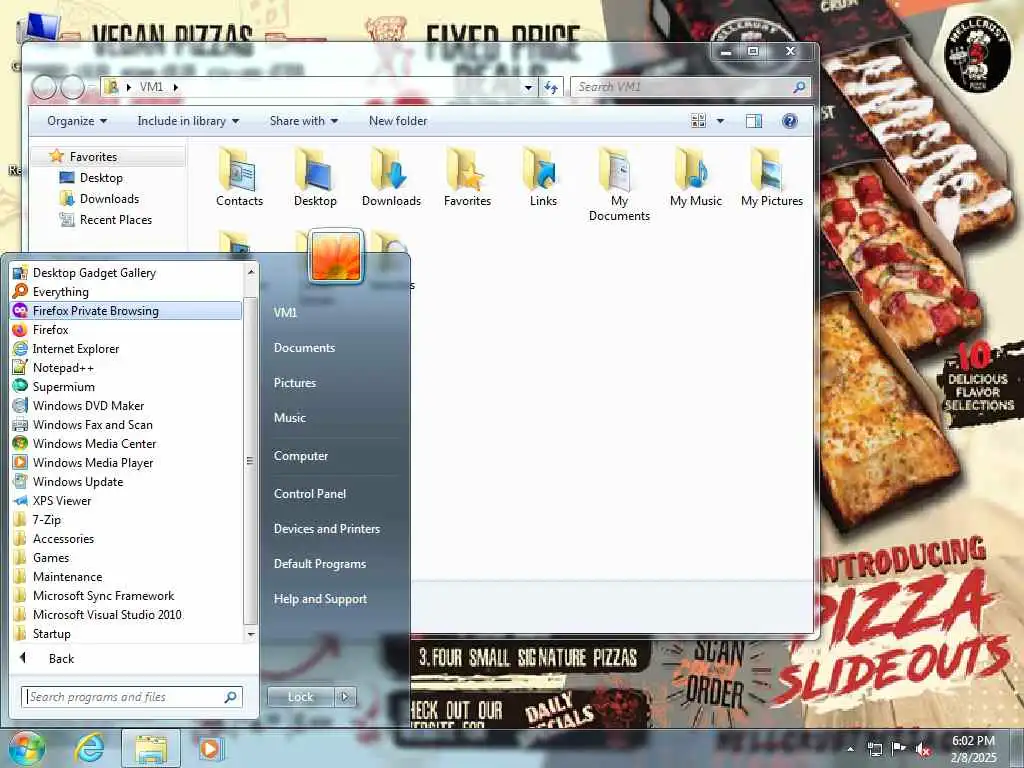Select the My Music folder
Screen dimensions: 1024x768
pyautogui.click(x=696, y=176)
